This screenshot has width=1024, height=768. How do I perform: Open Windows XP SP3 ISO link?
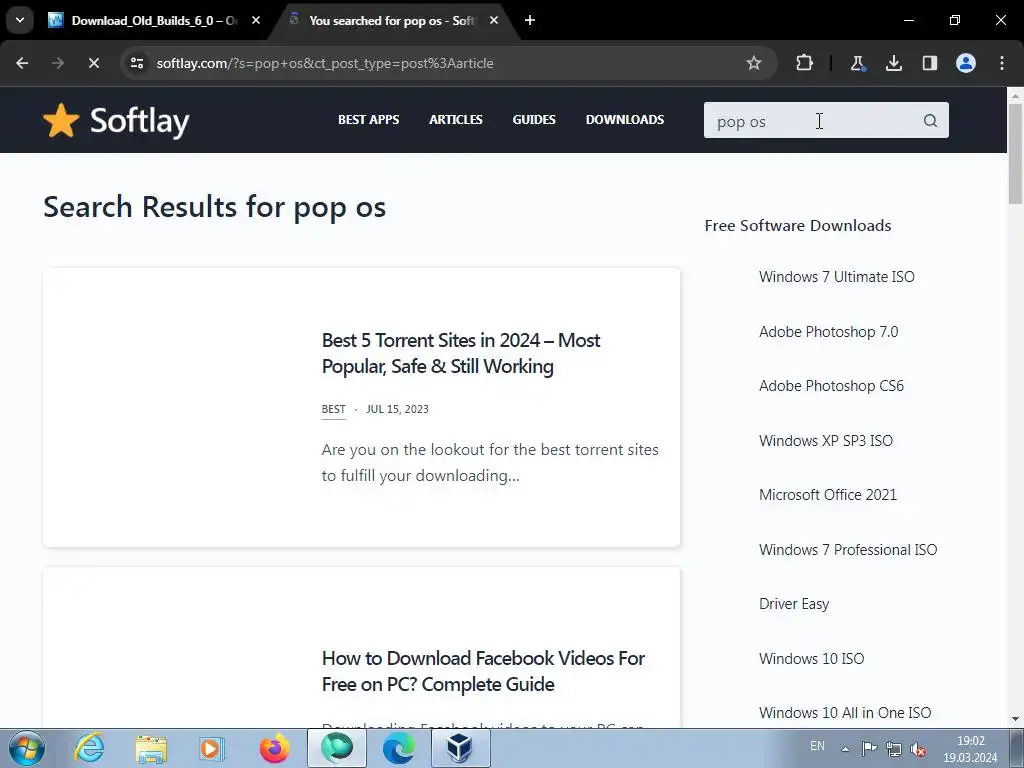click(825, 441)
